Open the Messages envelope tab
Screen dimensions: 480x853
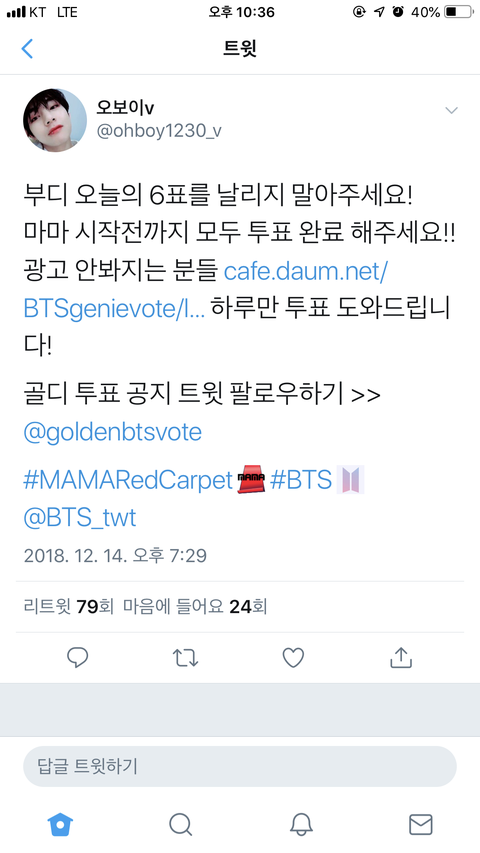click(x=421, y=825)
